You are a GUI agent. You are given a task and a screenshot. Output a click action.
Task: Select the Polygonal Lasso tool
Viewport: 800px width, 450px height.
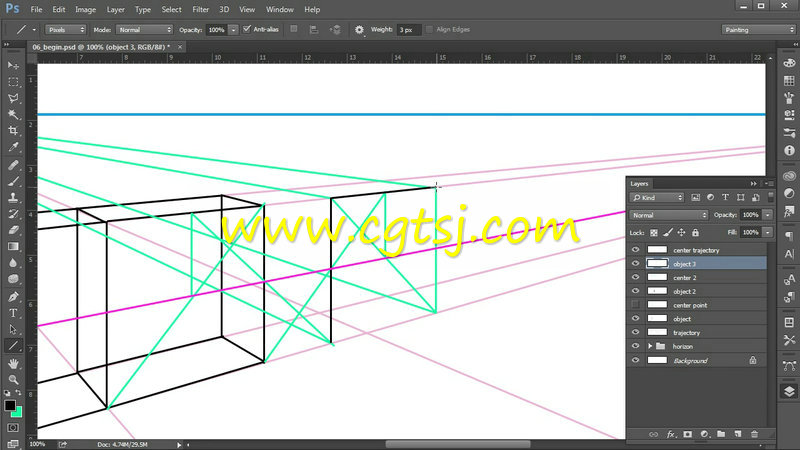[x=13, y=98]
